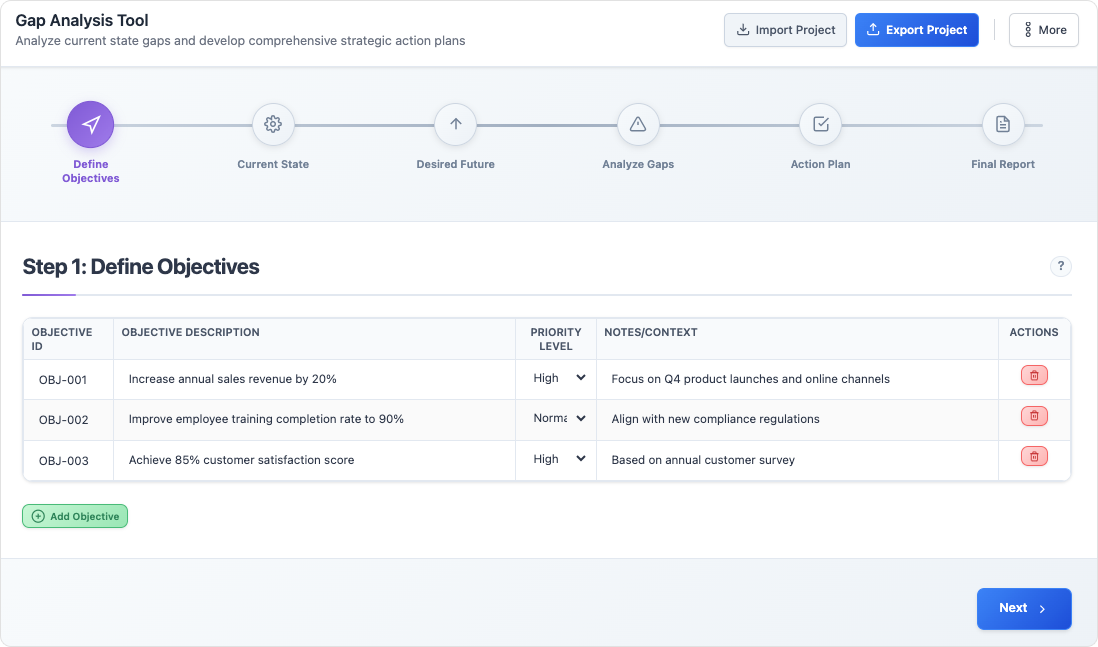Open the Action Plan checkbox step

821,125
